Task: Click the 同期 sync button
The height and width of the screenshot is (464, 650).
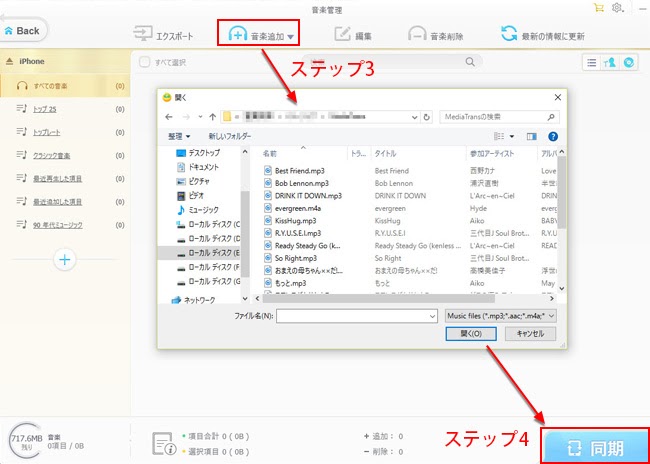Action: tap(595, 445)
